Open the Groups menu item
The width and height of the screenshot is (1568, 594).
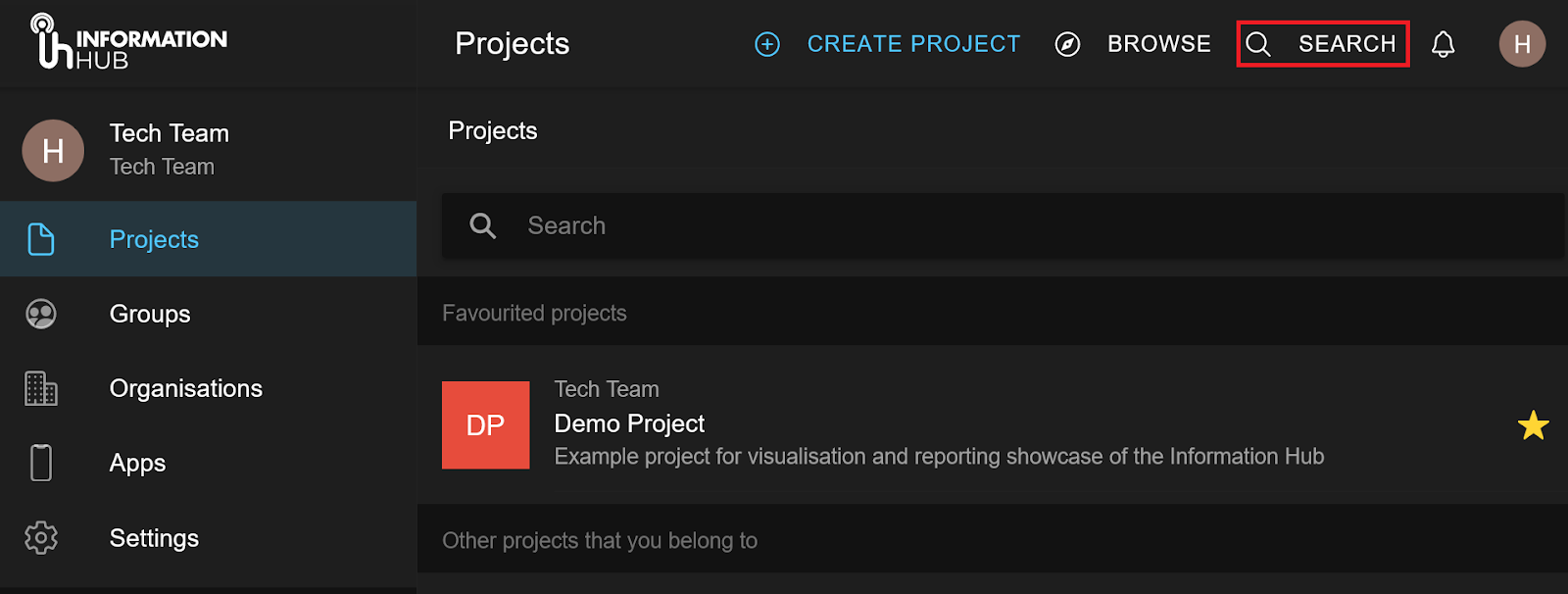click(x=150, y=314)
